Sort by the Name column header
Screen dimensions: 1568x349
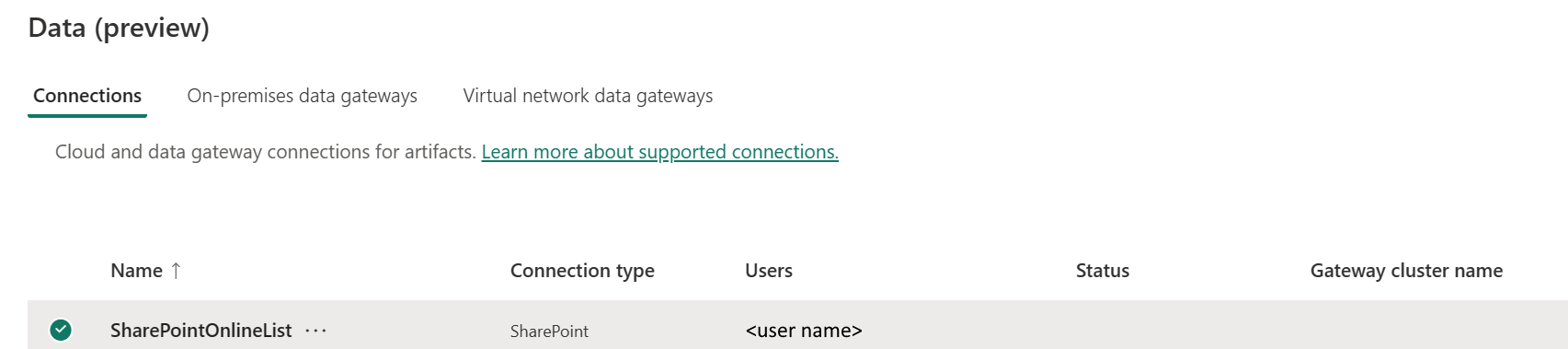(136, 271)
